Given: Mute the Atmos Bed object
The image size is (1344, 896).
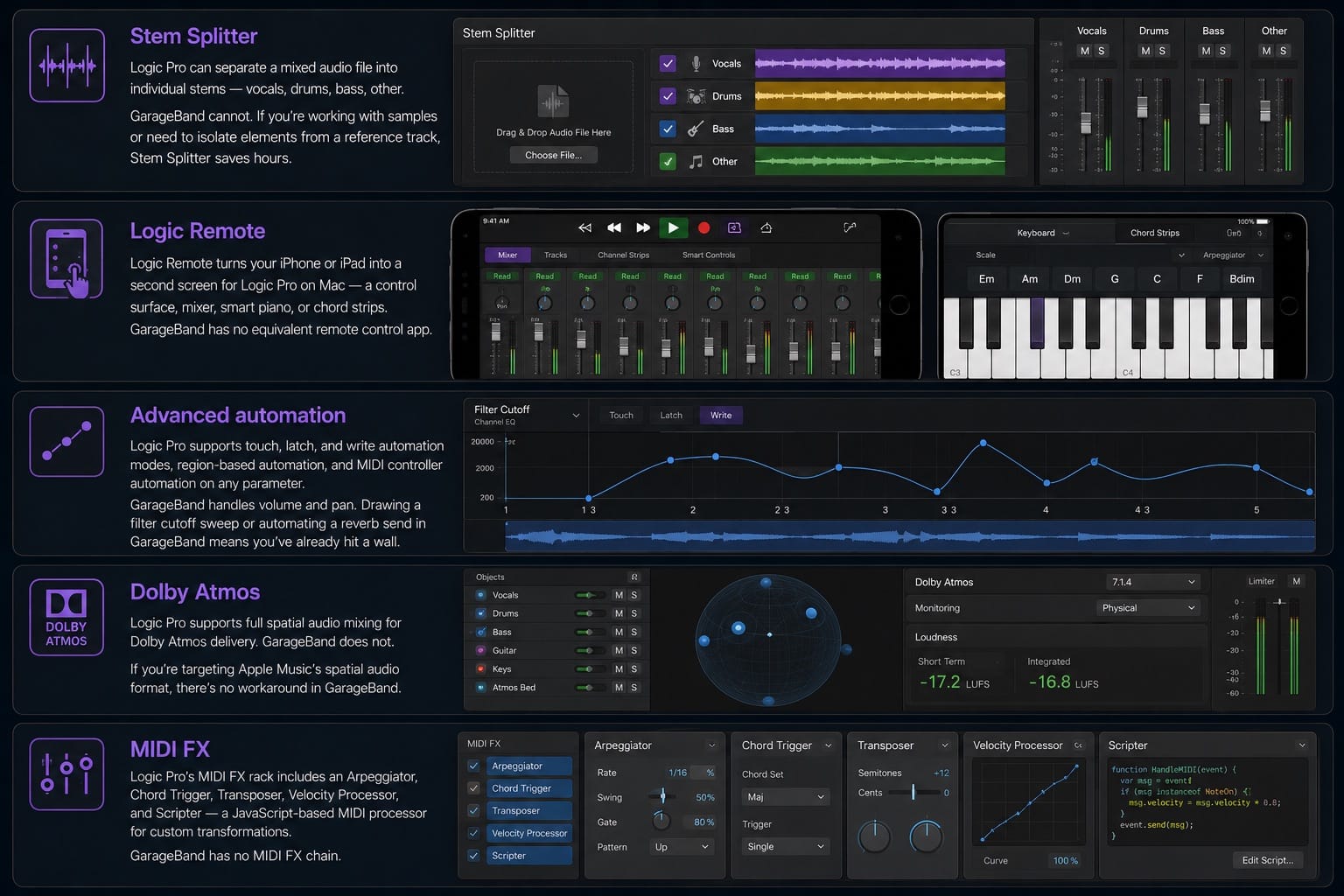Looking at the screenshot, I should (x=619, y=688).
